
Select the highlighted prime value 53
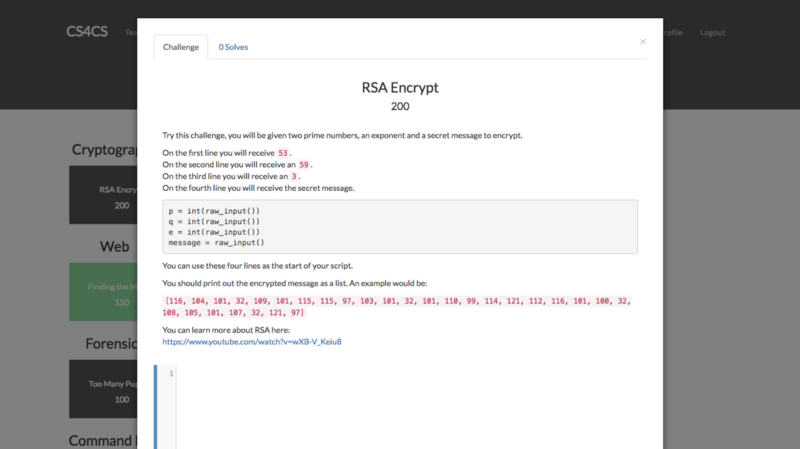click(283, 153)
